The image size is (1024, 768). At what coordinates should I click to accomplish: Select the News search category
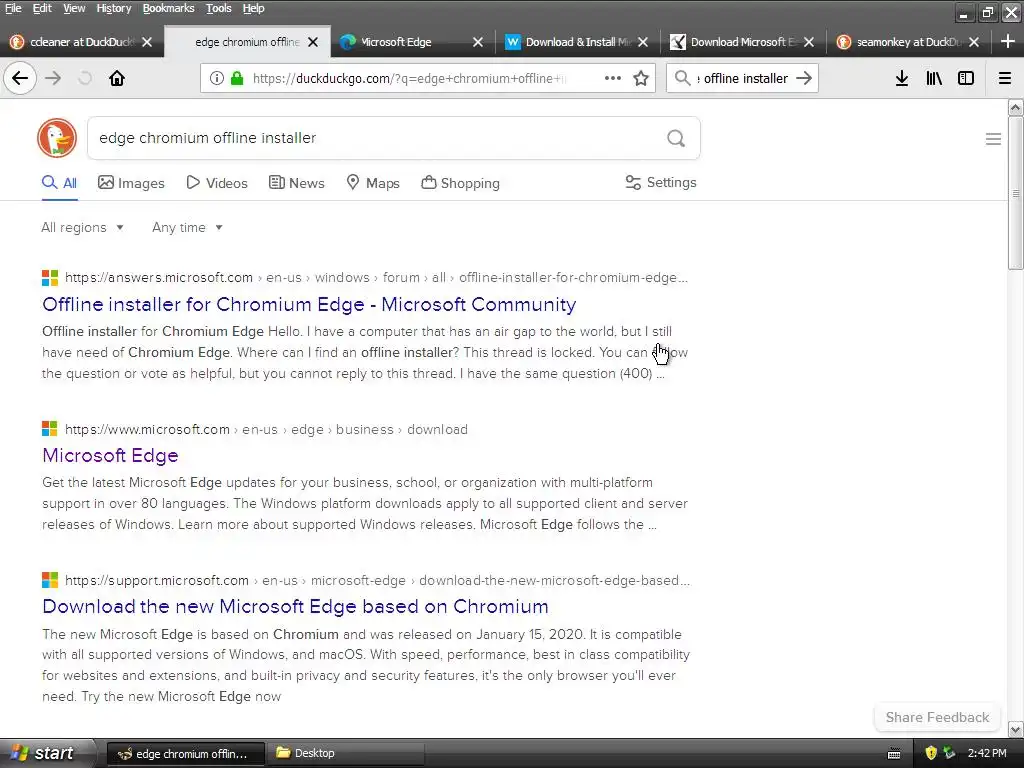coord(296,183)
